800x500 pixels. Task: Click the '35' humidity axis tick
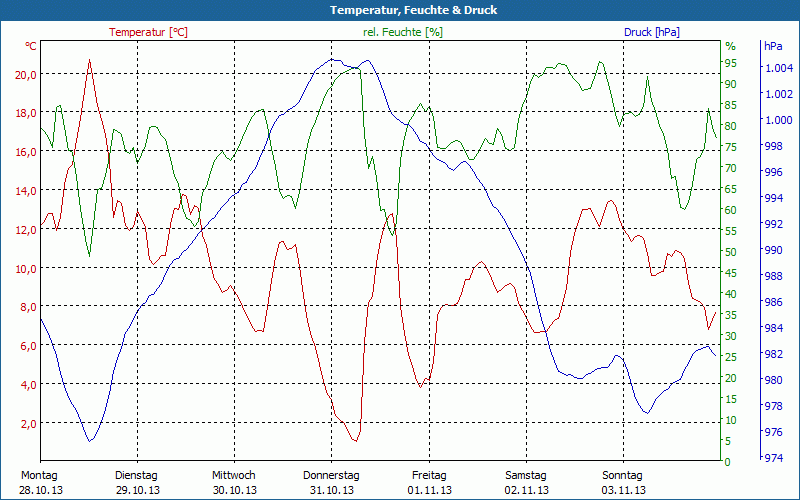tap(731, 315)
